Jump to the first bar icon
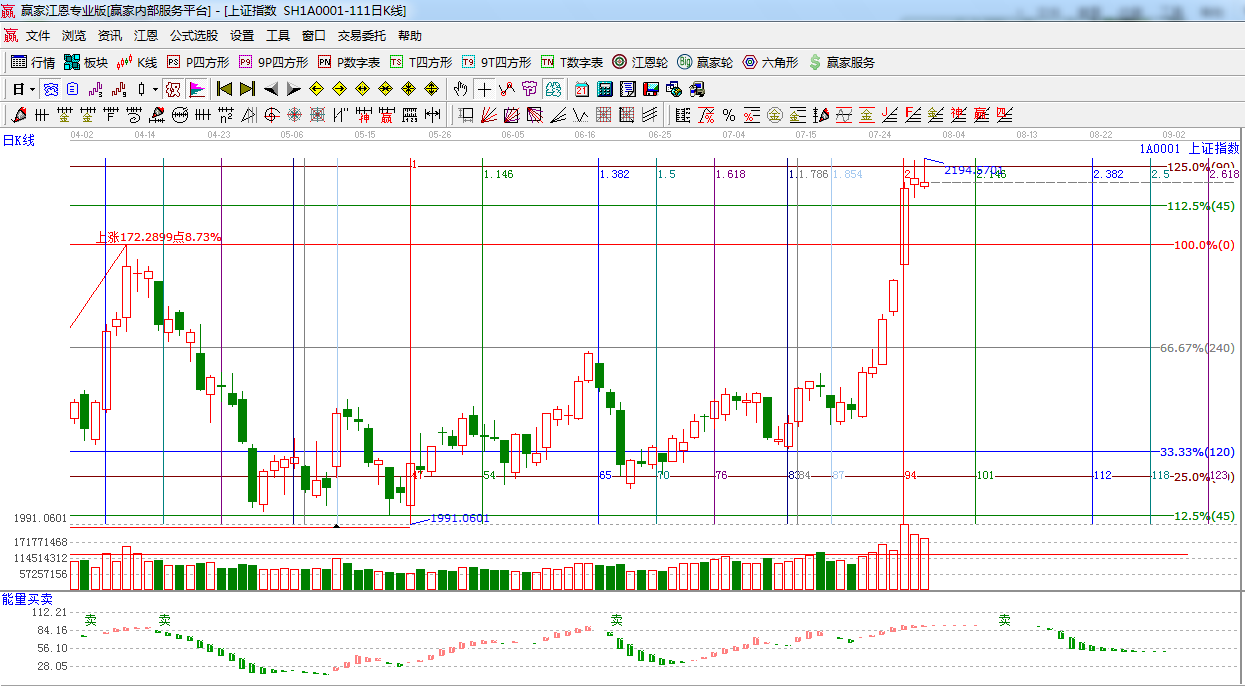 point(224,89)
